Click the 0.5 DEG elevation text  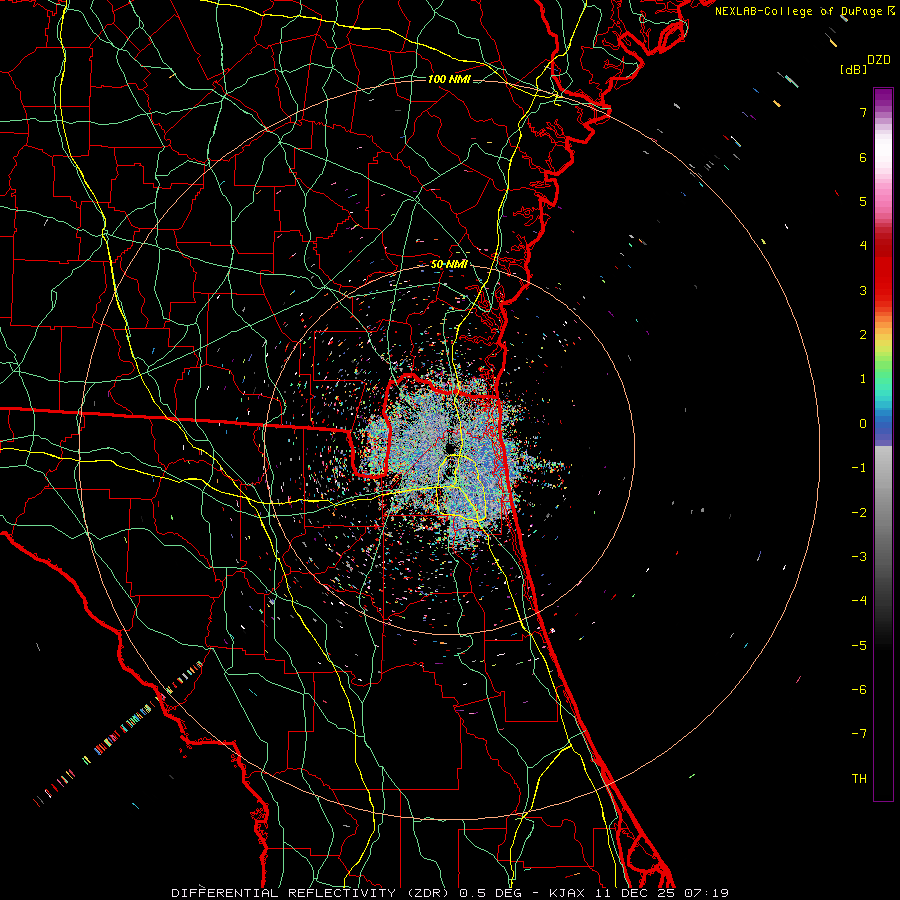(x=488, y=893)
